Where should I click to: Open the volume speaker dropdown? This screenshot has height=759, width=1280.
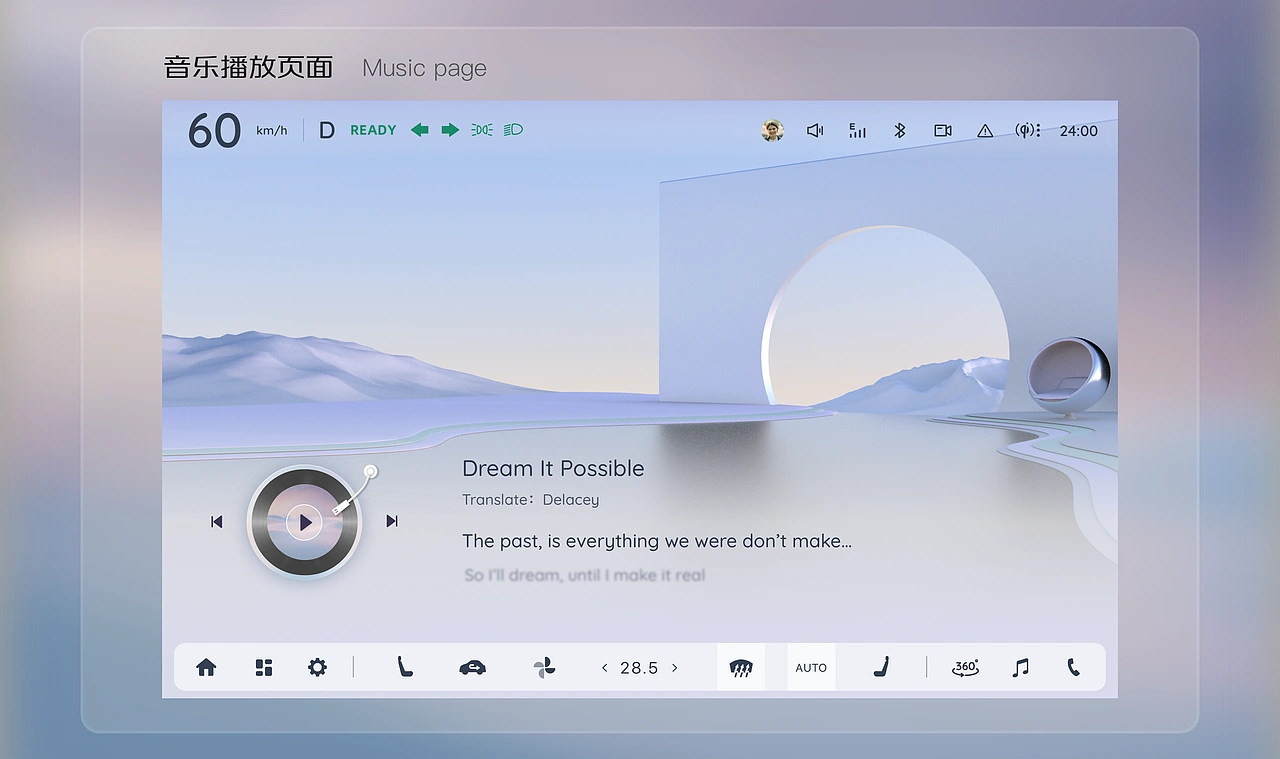click(x=815, y=130)
